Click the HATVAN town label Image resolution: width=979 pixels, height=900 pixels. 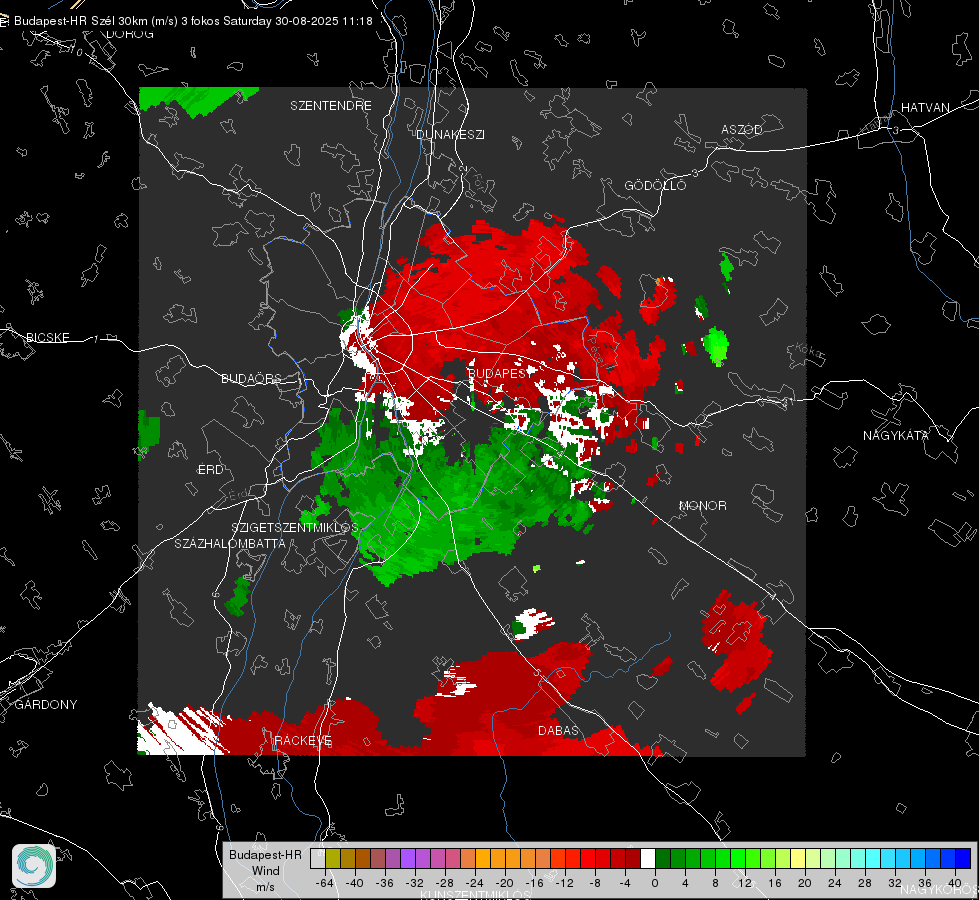click(925, 107)
